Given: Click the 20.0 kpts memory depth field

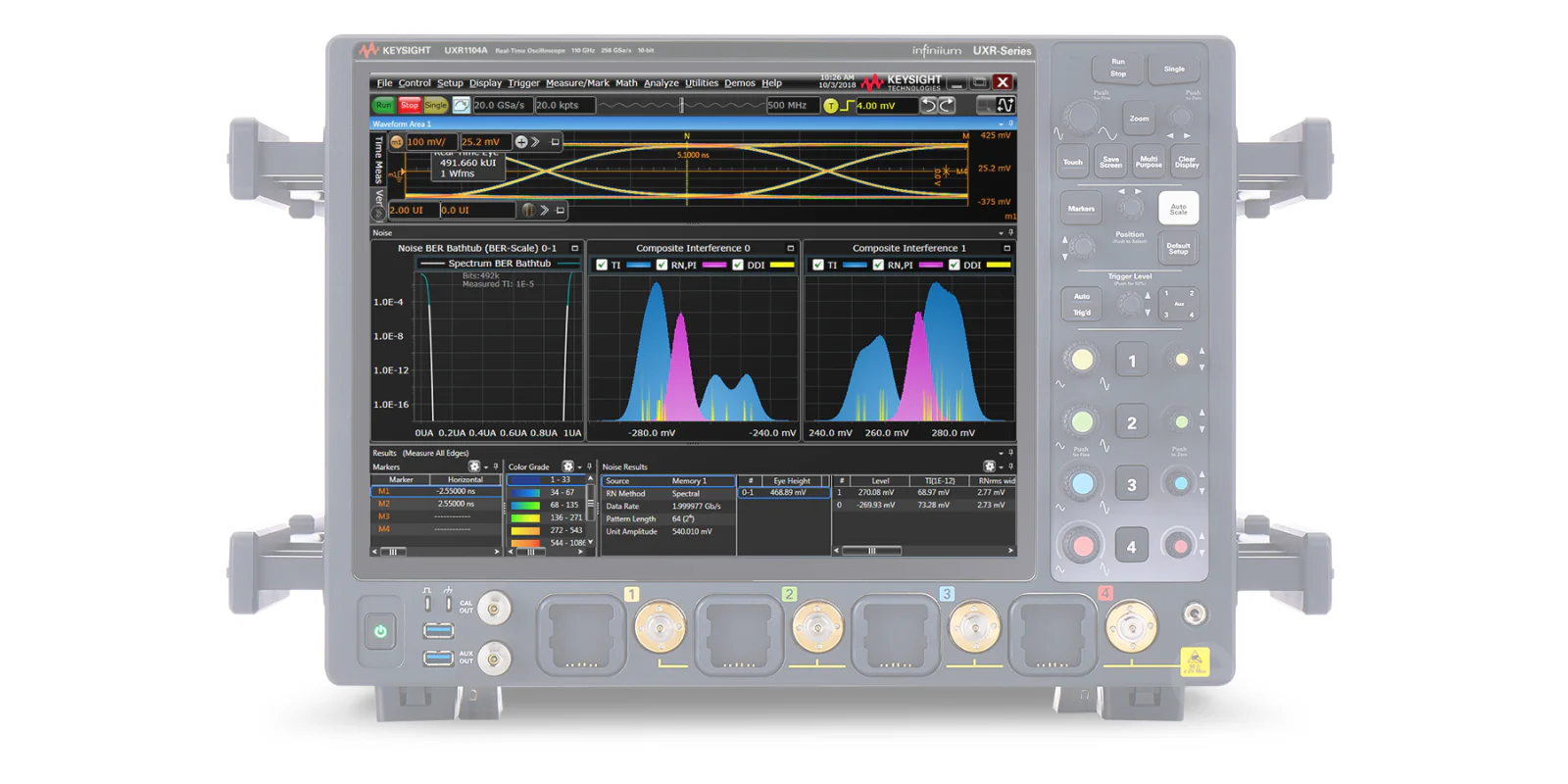Looking at the screenshot, I should coord(564,105).
